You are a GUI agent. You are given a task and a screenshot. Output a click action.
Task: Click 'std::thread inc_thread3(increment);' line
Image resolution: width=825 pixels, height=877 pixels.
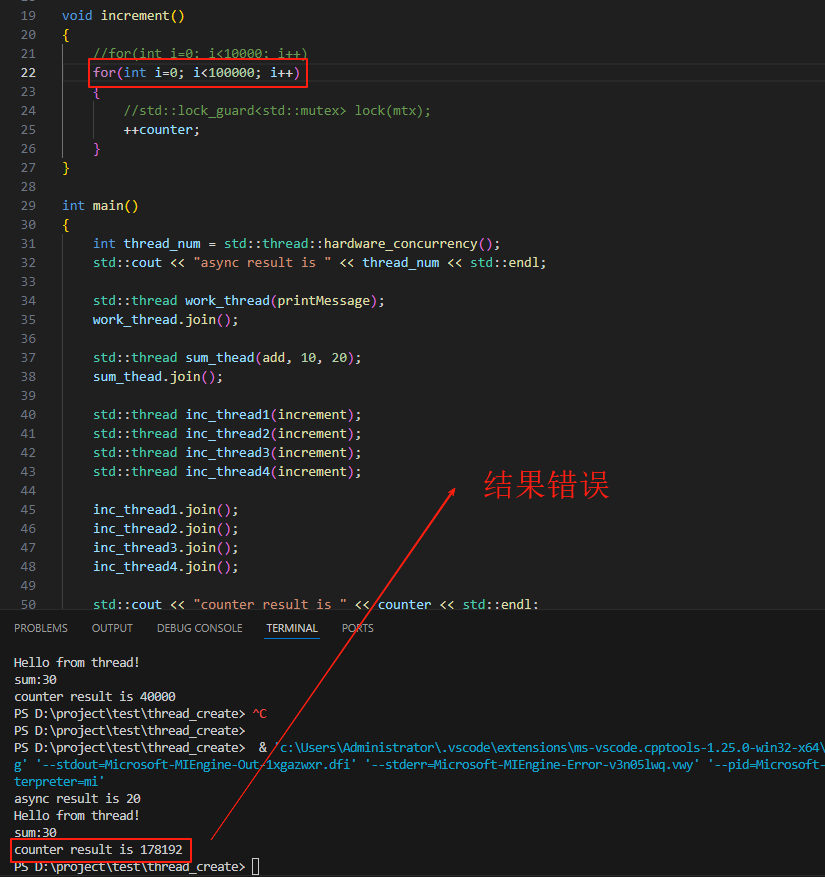point(227,453)
